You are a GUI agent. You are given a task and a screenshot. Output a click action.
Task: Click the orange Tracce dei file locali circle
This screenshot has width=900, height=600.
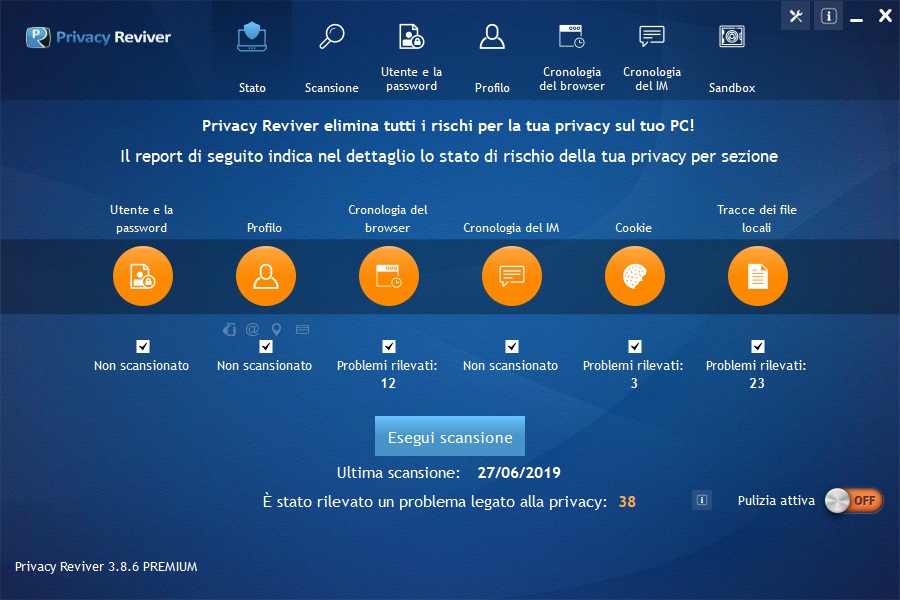tap(758, 276)
